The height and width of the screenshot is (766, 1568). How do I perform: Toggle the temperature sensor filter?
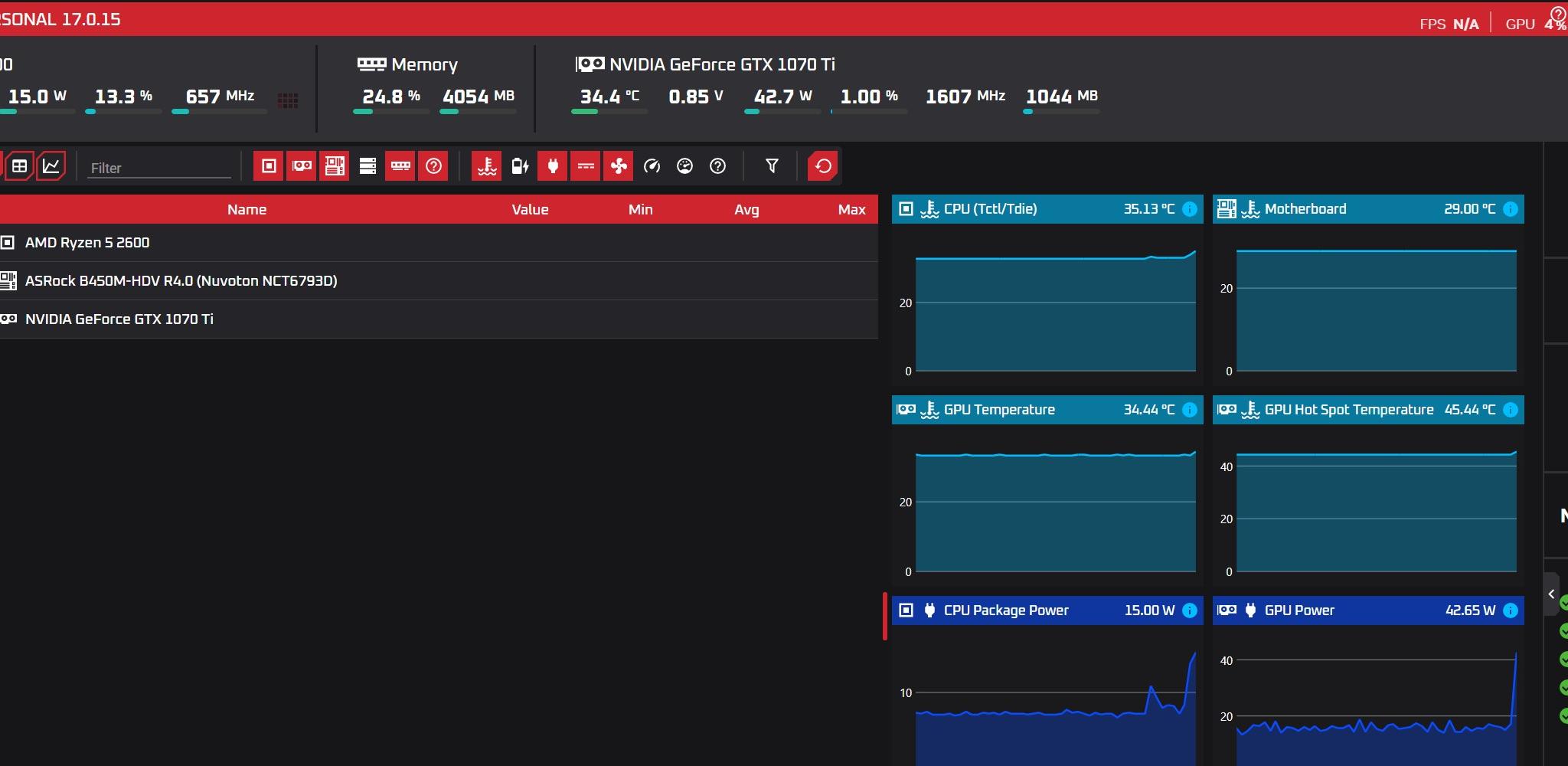[x=487, y=166]
